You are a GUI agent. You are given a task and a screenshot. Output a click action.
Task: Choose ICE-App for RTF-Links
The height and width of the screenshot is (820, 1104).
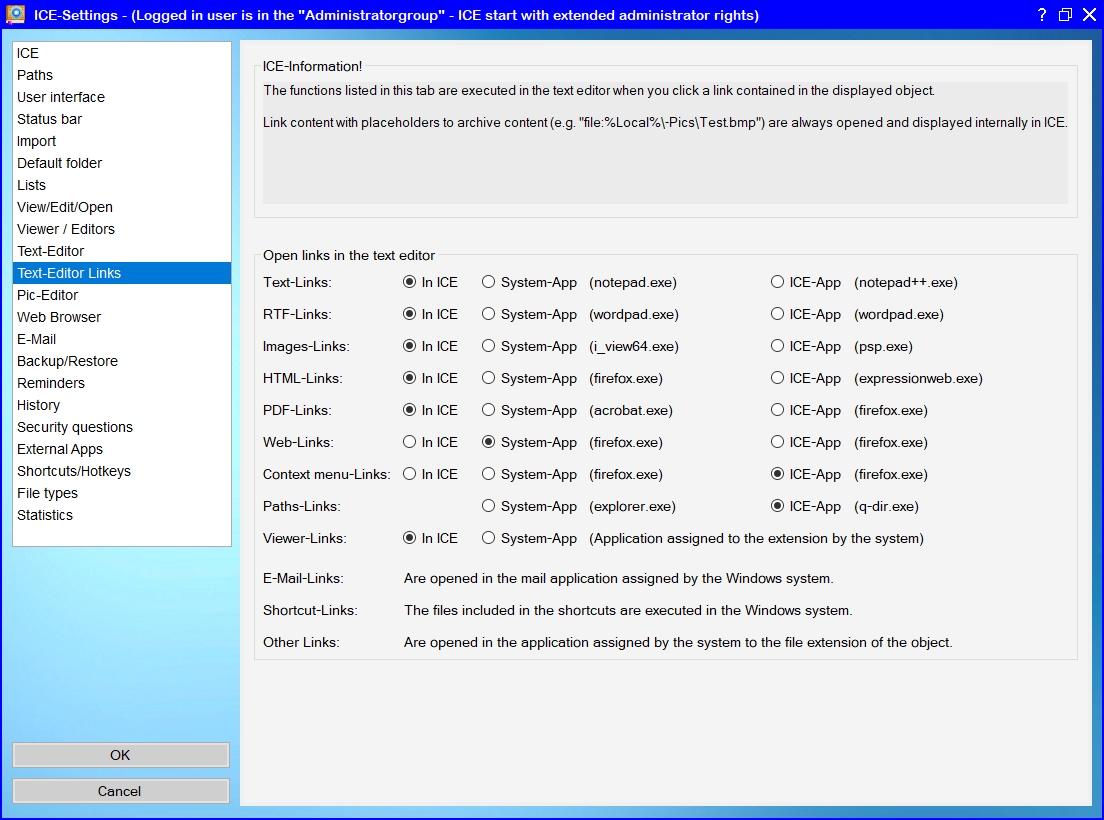click(777, 314)
